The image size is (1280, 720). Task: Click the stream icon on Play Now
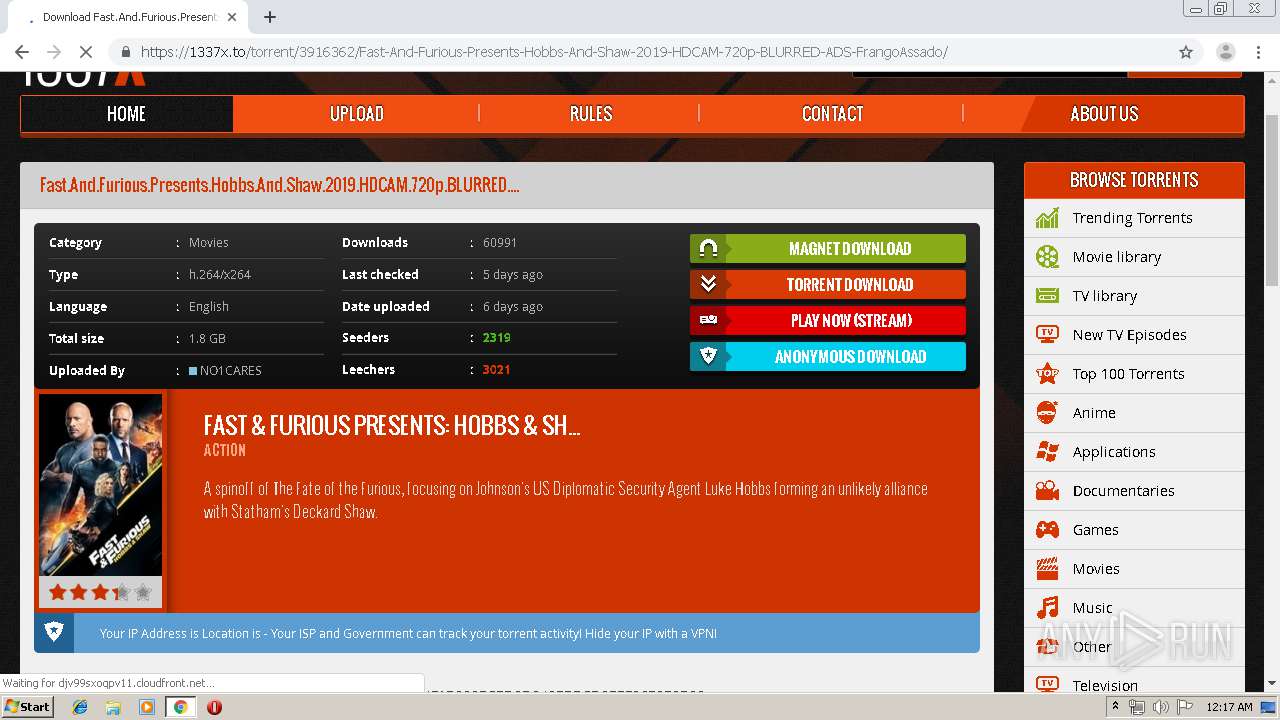click(708, 320)
